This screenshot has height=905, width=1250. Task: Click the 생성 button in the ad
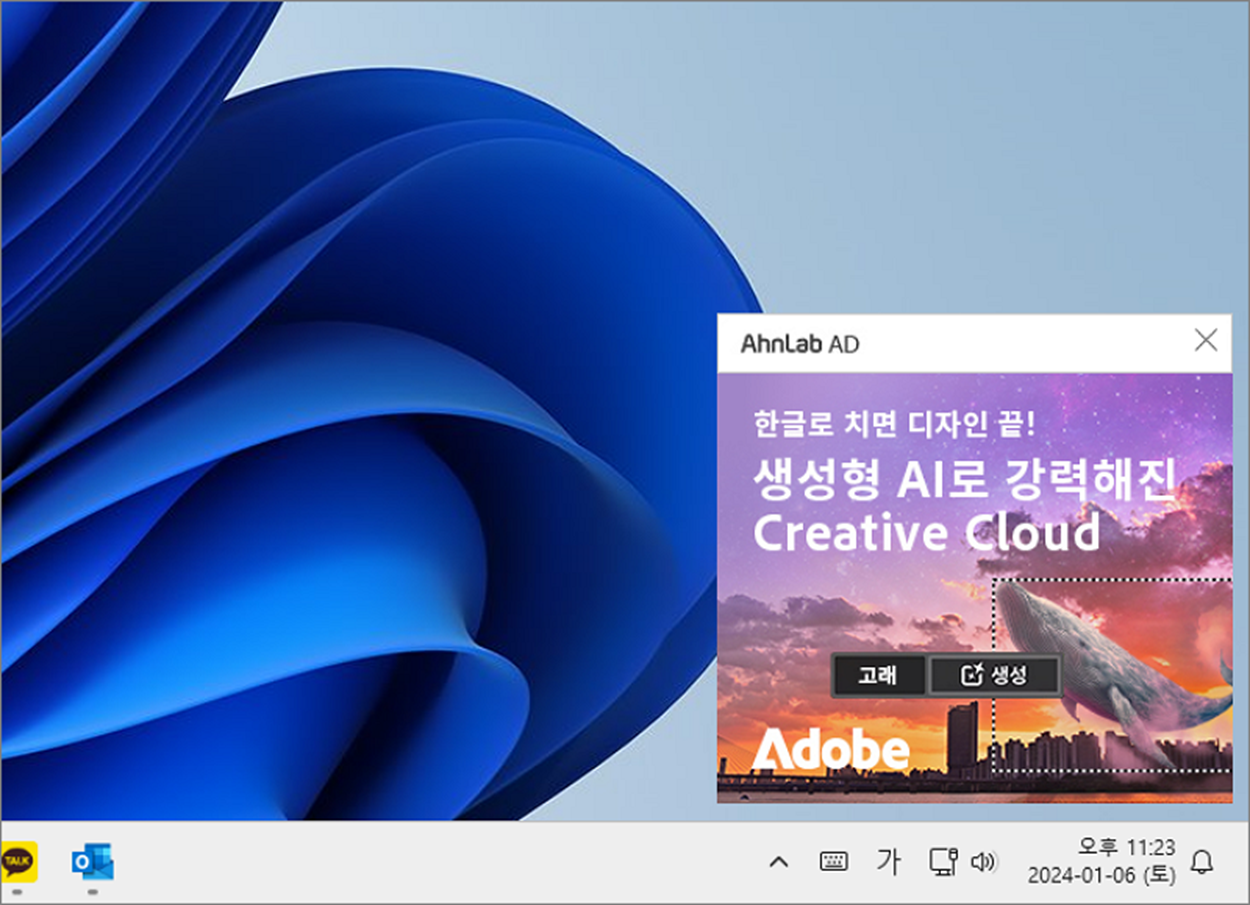click(x=994, y=675)
